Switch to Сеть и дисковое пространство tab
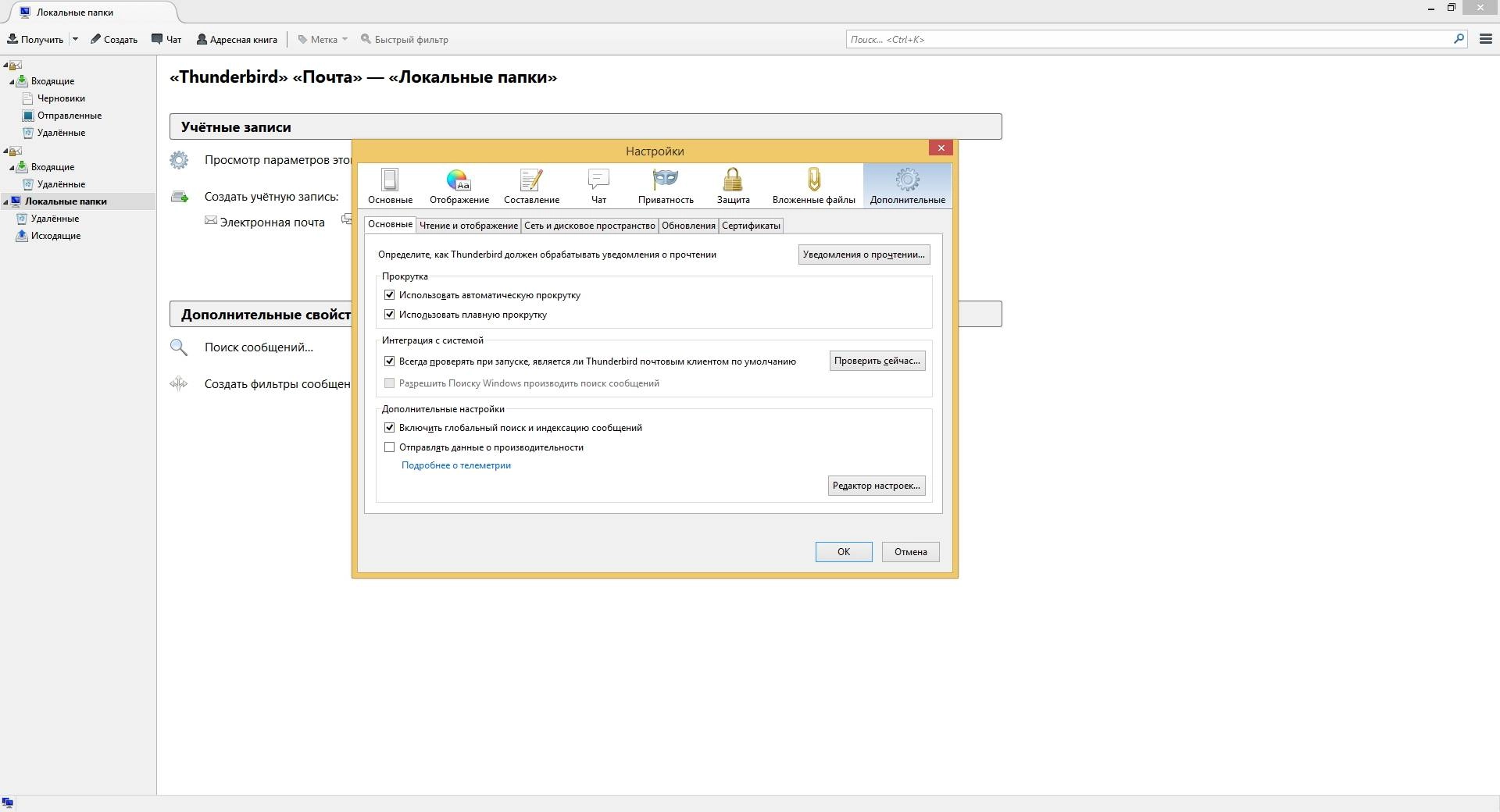The image size is (1500, 812). pyautogui.click(x=589, y=226)
